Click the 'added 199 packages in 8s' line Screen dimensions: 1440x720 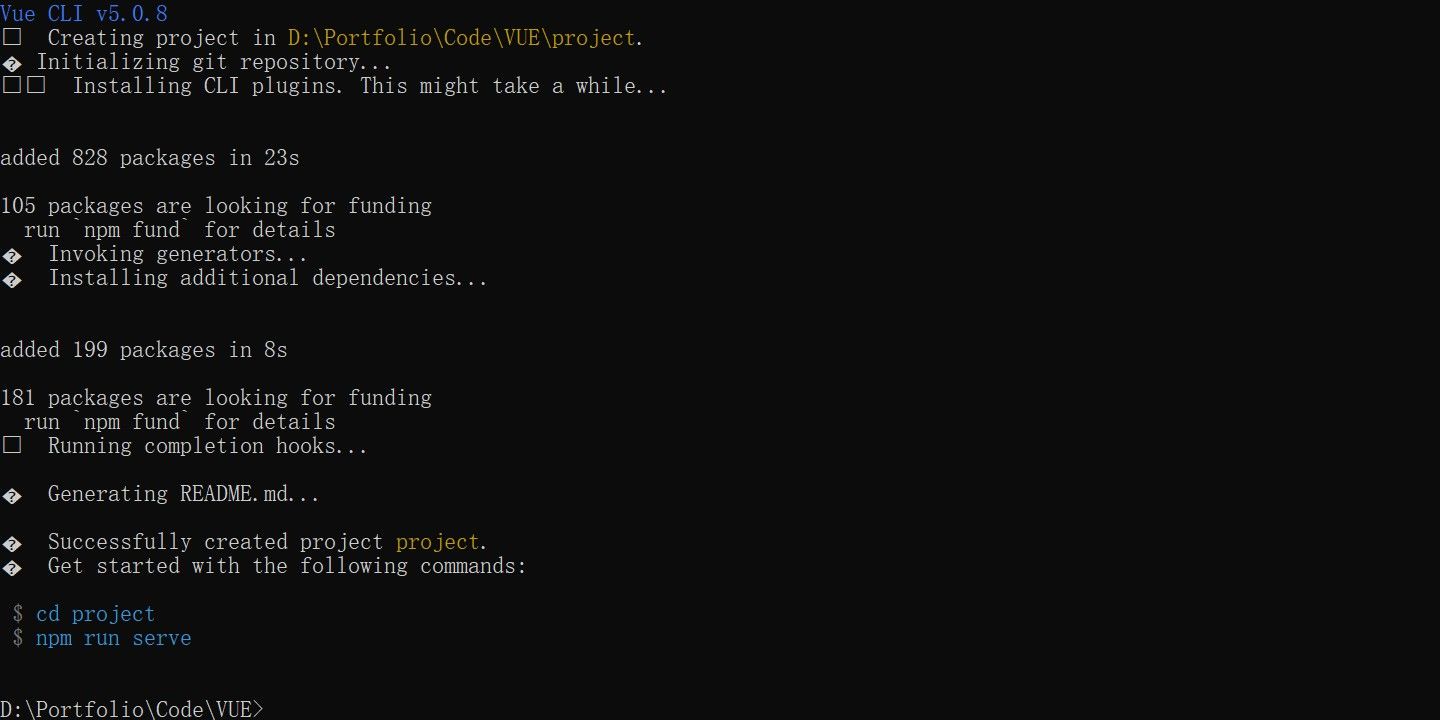coord(144,350)
